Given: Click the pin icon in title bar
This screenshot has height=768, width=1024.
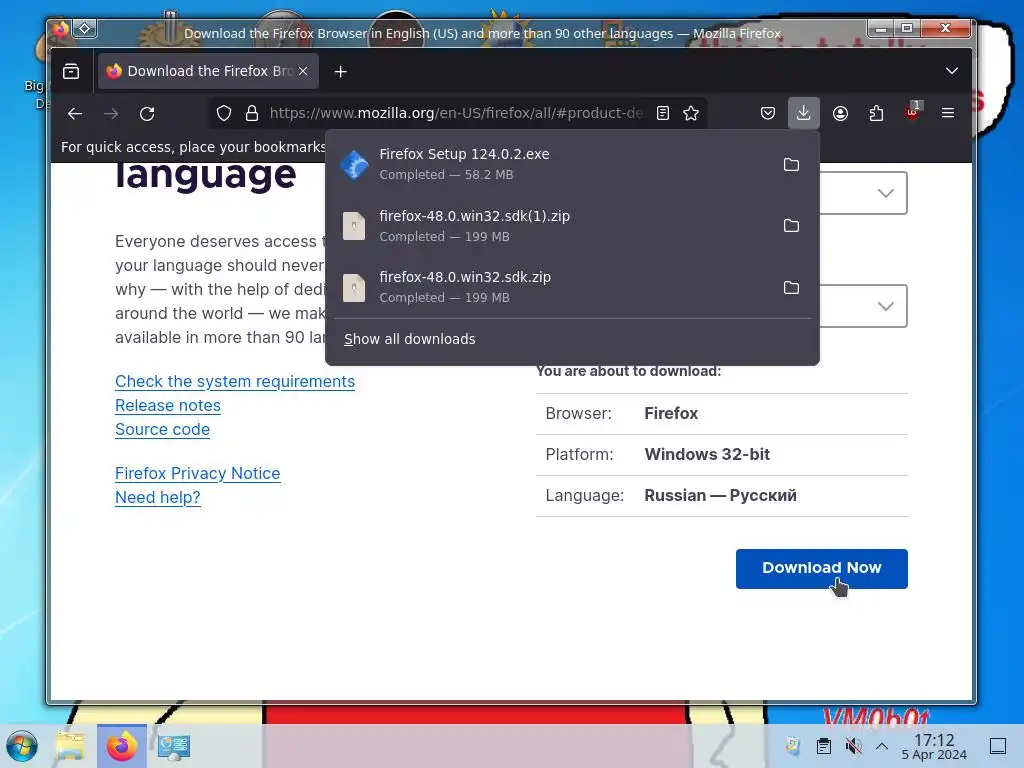Looking at the screenshot, I should pos(85,29).
